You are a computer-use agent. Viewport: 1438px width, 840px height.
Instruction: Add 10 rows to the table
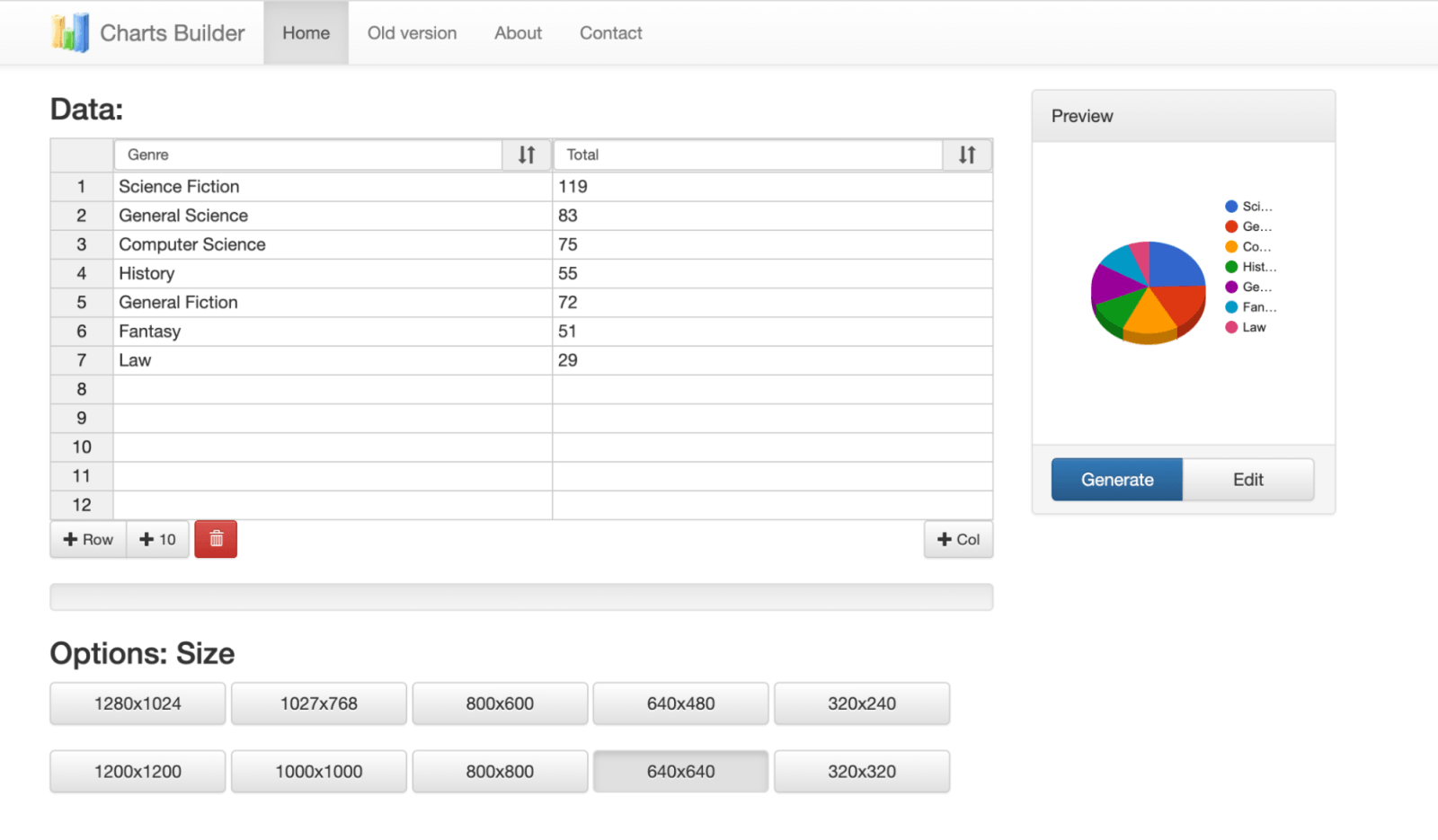tap(158, 539)
